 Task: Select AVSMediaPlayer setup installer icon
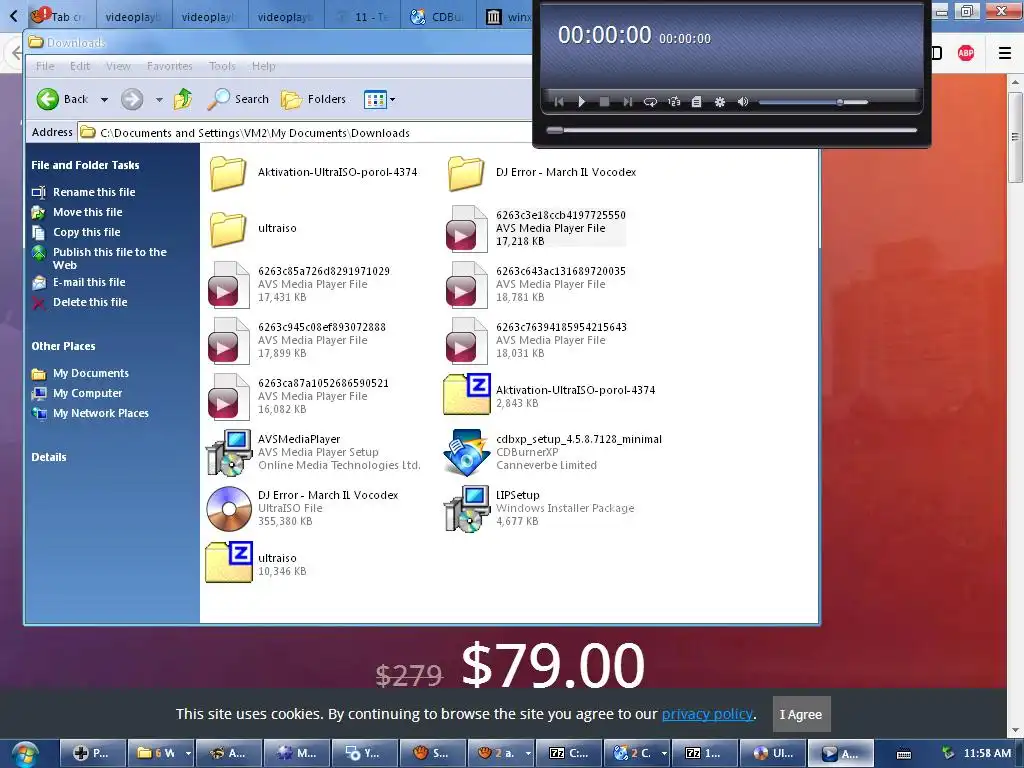click(229, 453)
